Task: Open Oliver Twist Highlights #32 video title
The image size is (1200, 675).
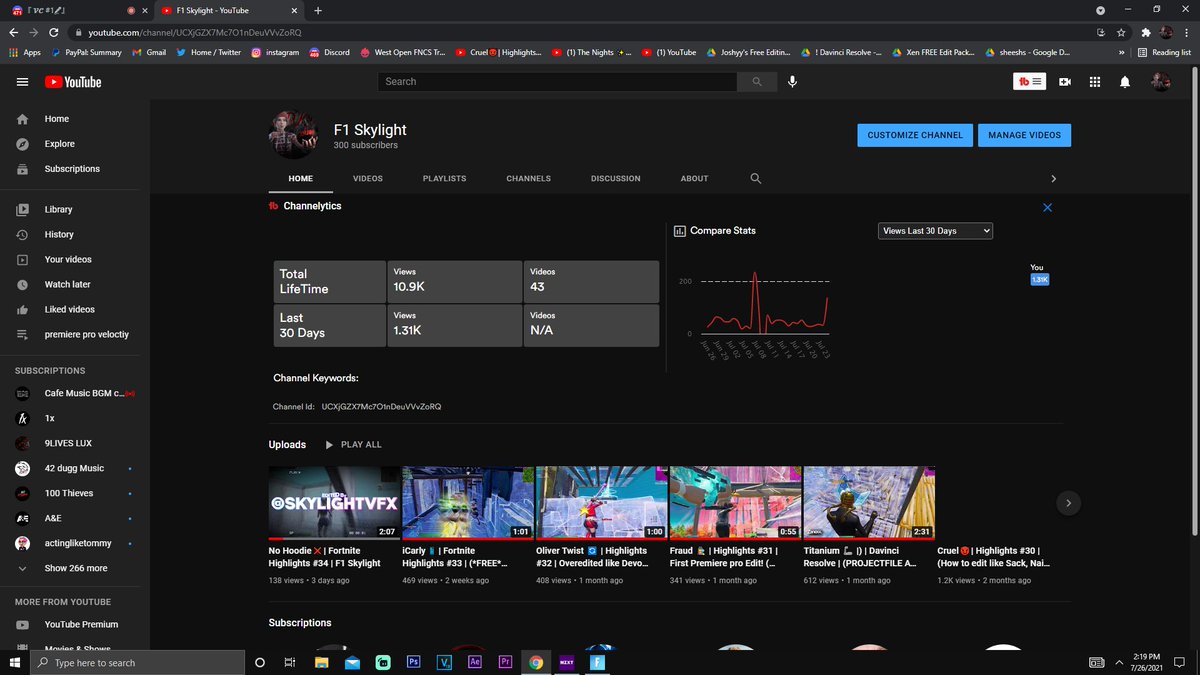Action: point(593,557)
